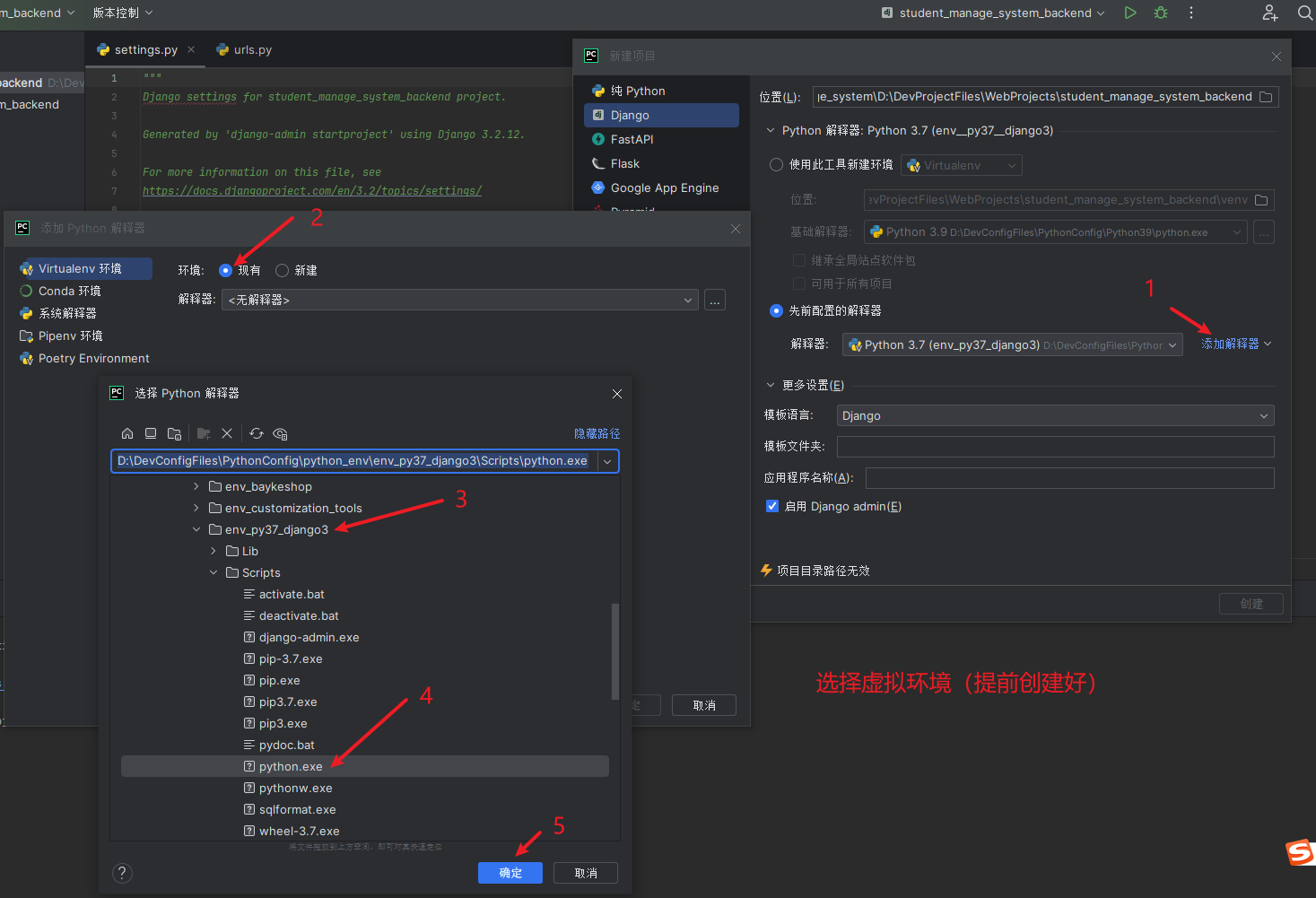
Task: Collapse the 更多设置 section
Action: pos(770,385)
